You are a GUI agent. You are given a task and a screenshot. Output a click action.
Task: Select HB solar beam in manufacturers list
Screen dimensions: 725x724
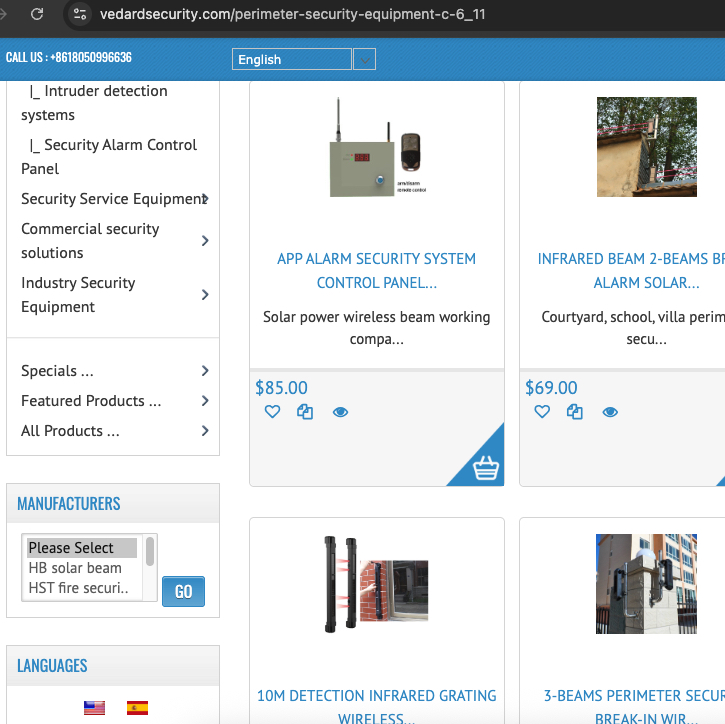coord(75,568)
